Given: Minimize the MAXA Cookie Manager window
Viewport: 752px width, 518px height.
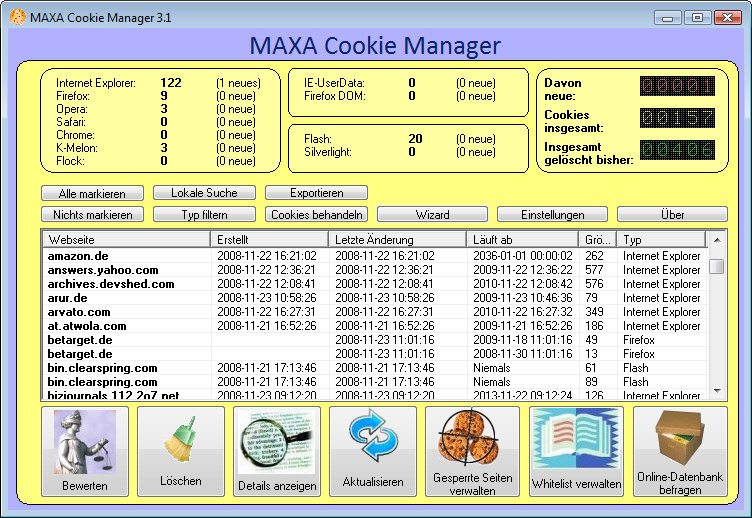Looking at the screenshot, I should click(x=667, y=18).
